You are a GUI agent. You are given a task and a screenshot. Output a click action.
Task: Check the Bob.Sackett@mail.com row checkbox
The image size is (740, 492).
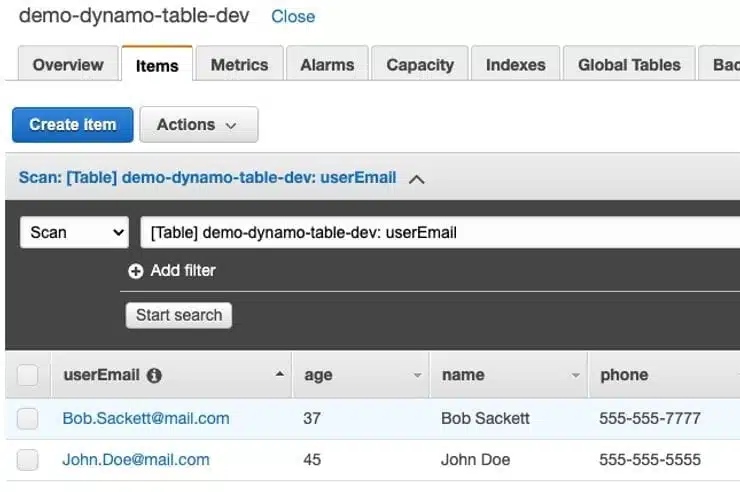[x=28, y=418]
